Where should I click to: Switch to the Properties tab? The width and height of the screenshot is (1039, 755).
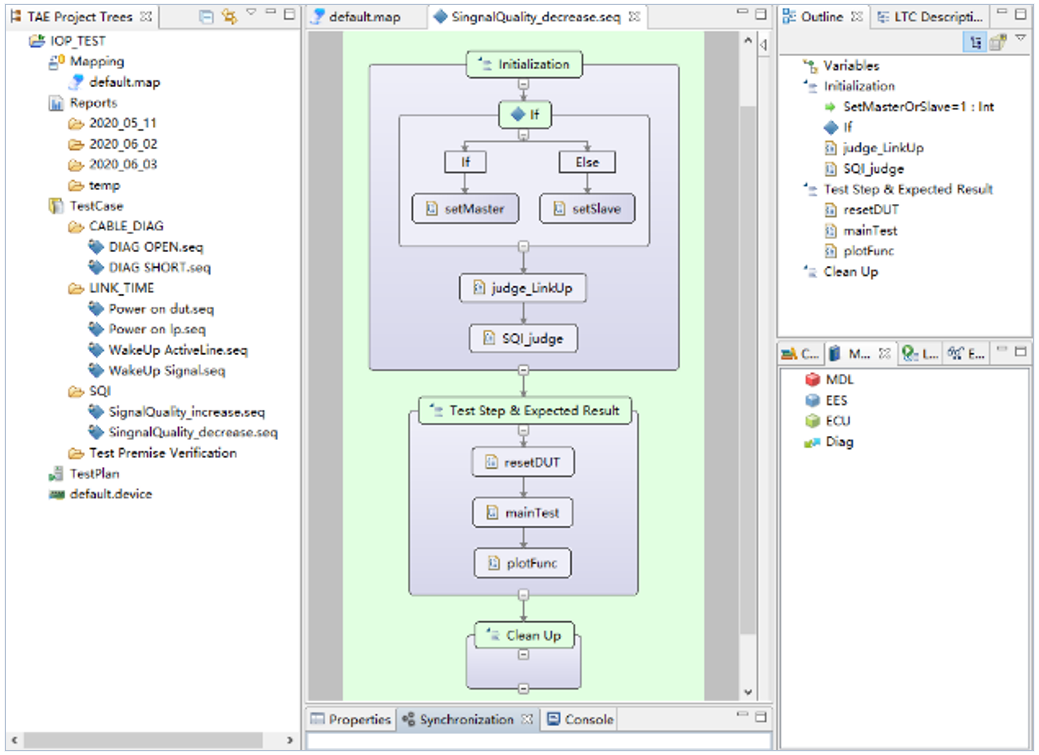[351, 719]
